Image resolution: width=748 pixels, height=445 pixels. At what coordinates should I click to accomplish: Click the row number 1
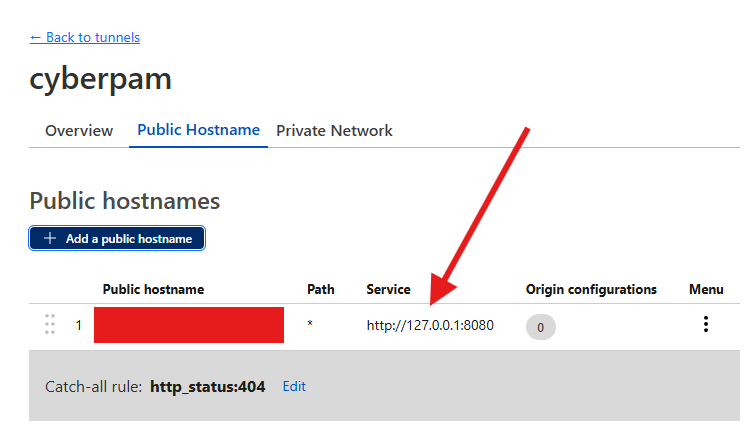(79, 325)
